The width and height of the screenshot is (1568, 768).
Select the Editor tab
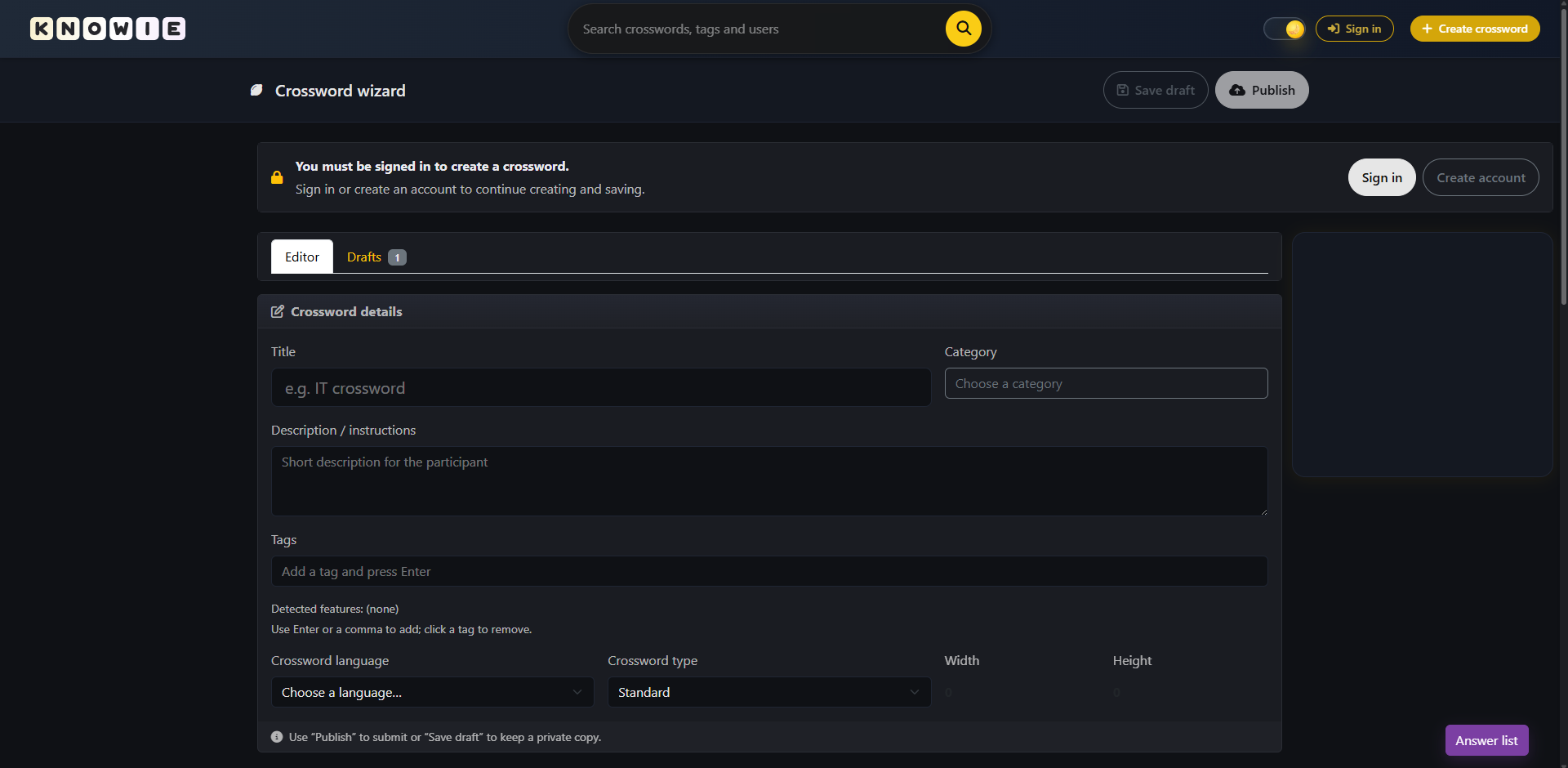point(301,257)
